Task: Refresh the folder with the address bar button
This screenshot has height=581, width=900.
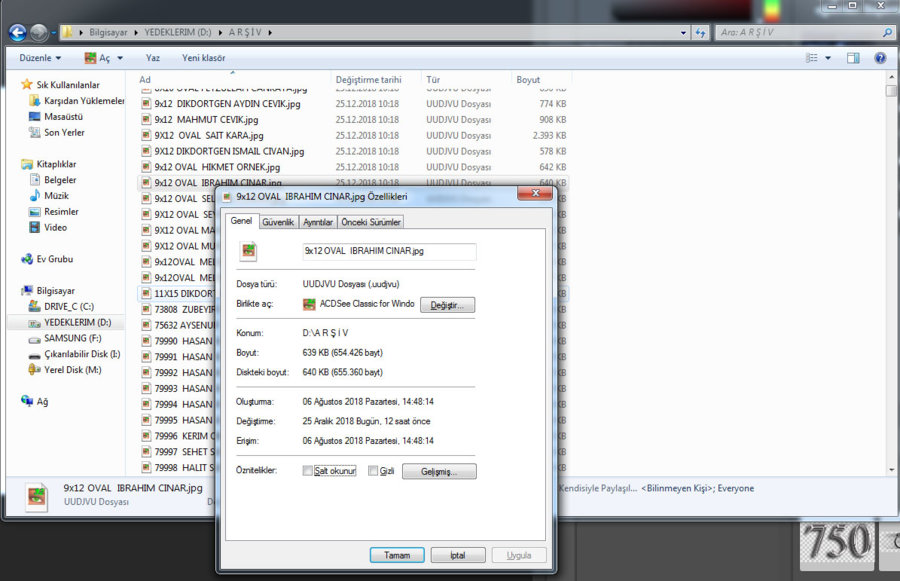Action: click(x=700, y=33)
